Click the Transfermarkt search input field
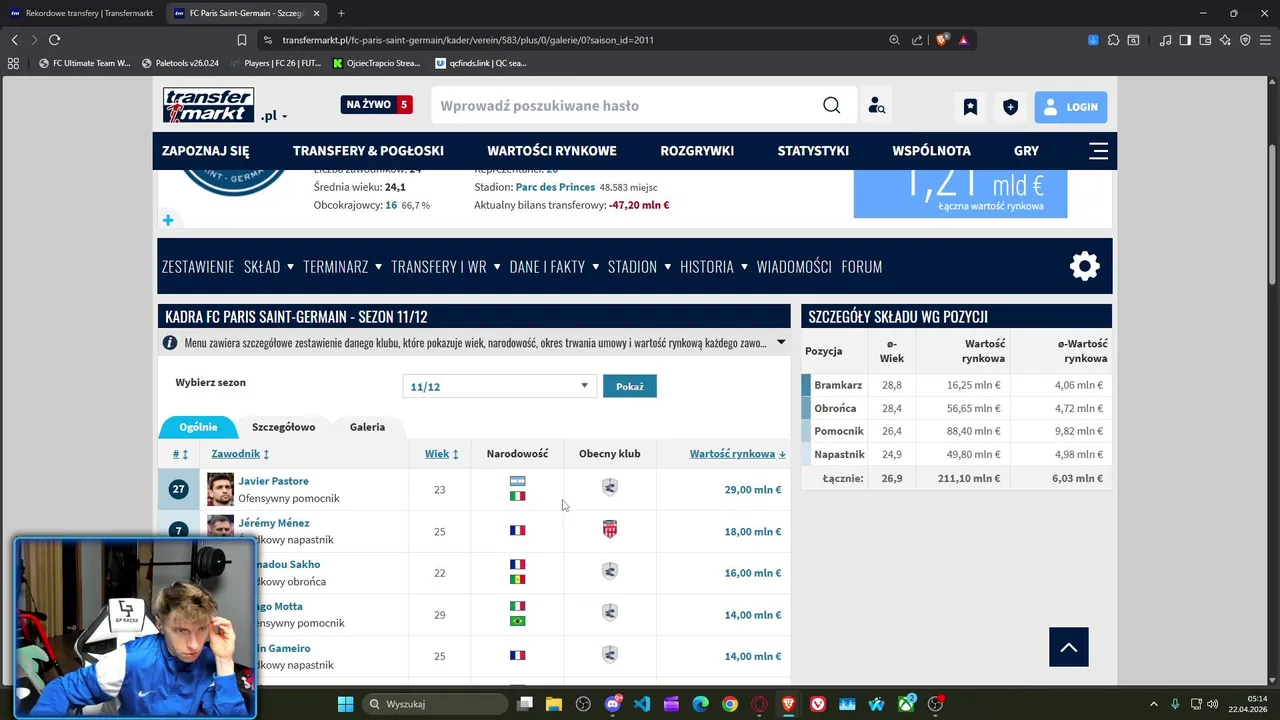The width and height of the screenshot is (1280, 720). [x=625, y=106]
